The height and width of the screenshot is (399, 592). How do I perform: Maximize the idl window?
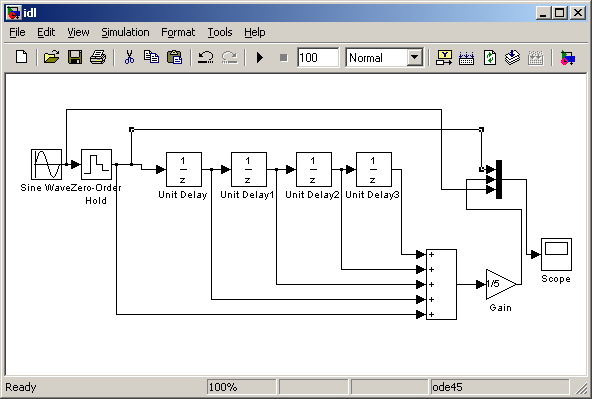[x=560, y=13]
